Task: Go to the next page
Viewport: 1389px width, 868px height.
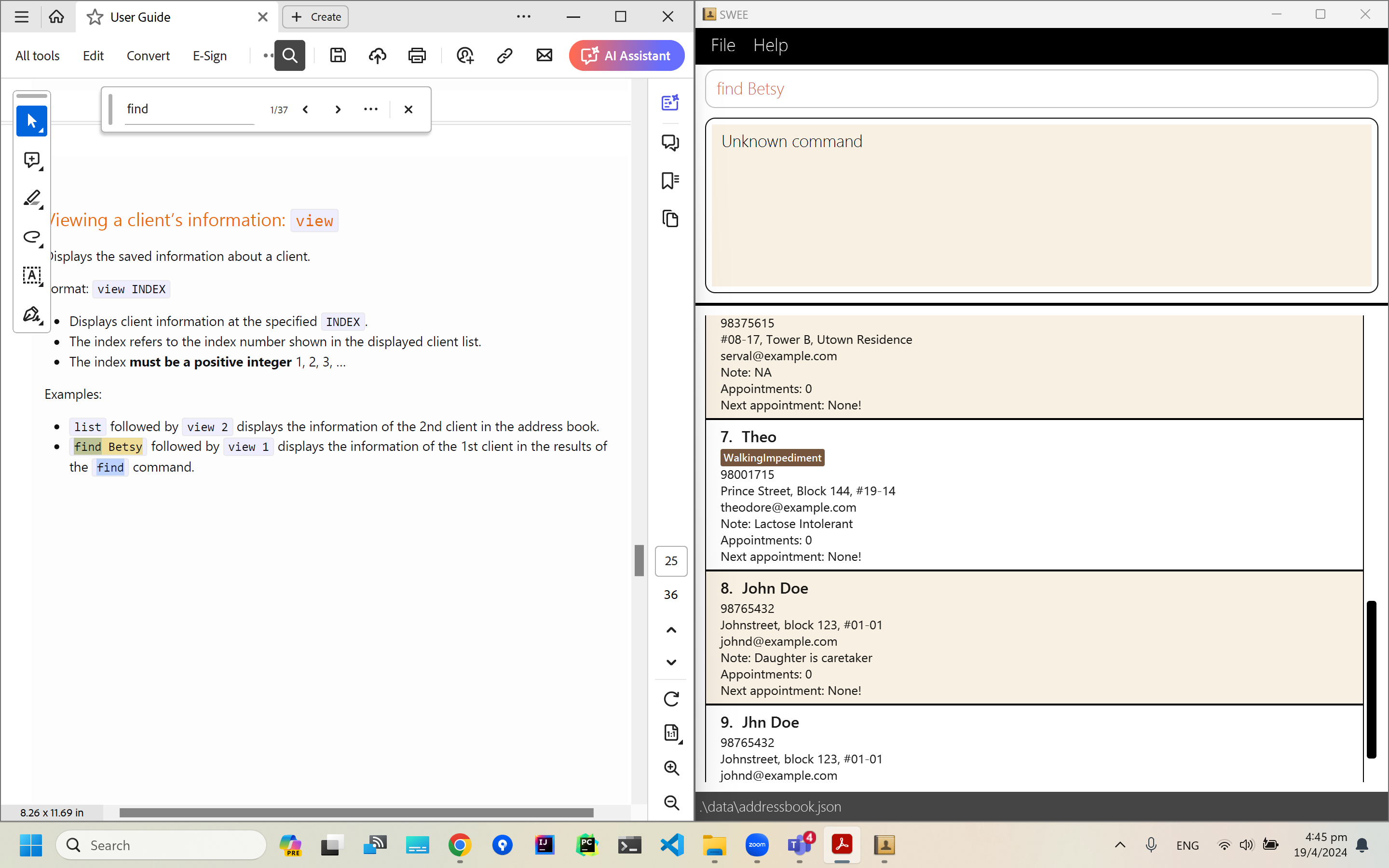Action: [x=671, y=663]
